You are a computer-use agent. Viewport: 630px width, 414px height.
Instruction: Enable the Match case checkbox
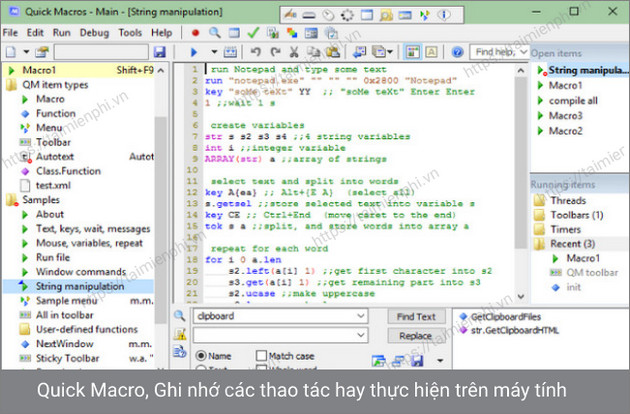point(262,355)
